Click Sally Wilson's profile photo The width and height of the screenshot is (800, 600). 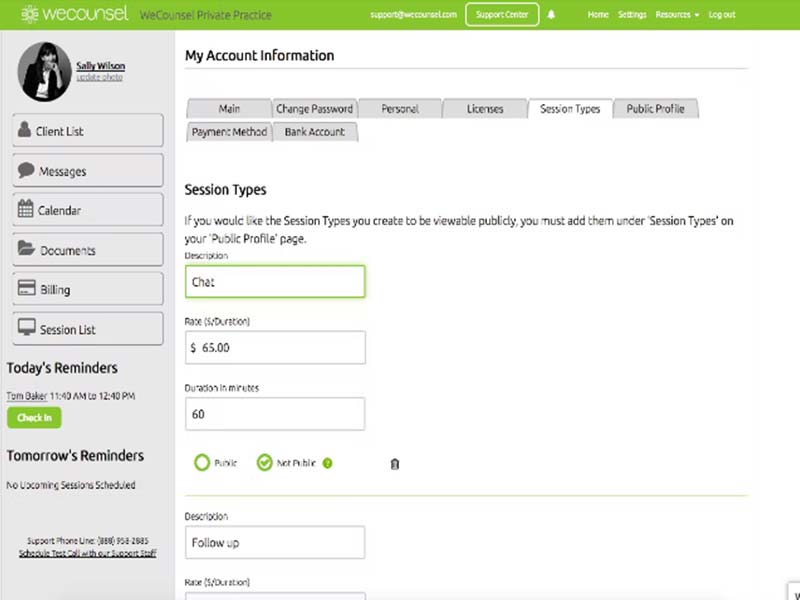click(44, 71)
